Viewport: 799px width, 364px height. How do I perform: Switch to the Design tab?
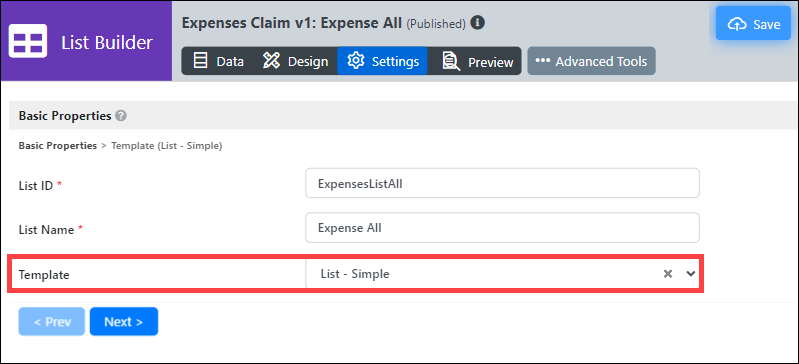pyautogui.click(x=296, y=61)
